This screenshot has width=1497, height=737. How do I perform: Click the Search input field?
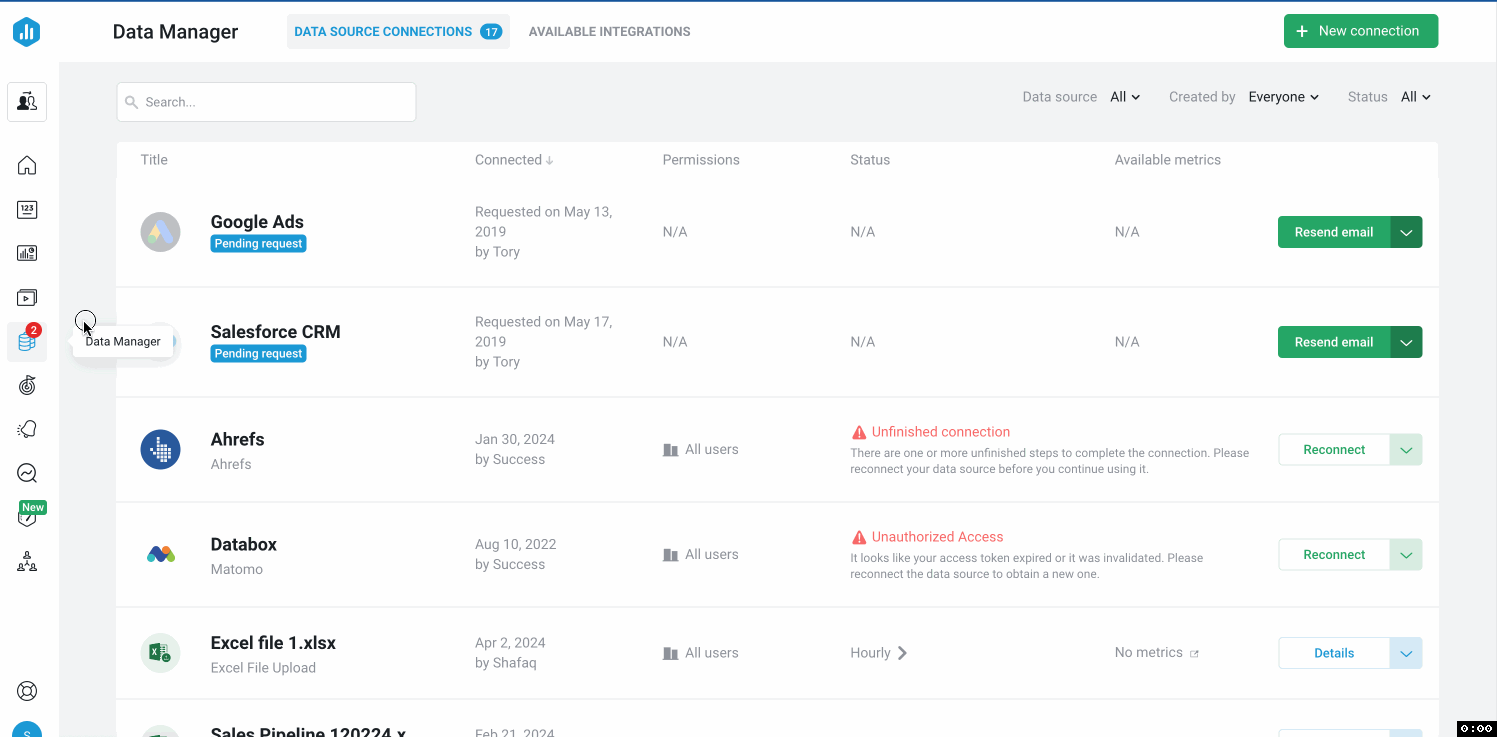(267, 102)
